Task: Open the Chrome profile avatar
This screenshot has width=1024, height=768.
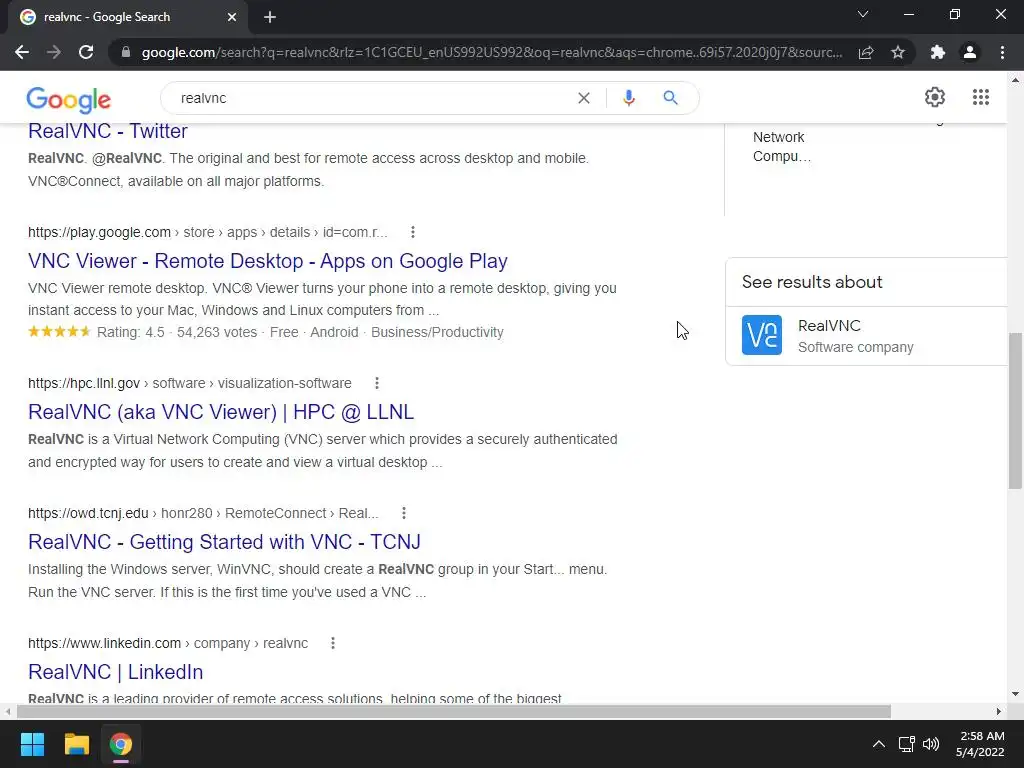Action: tap(970, 52)
